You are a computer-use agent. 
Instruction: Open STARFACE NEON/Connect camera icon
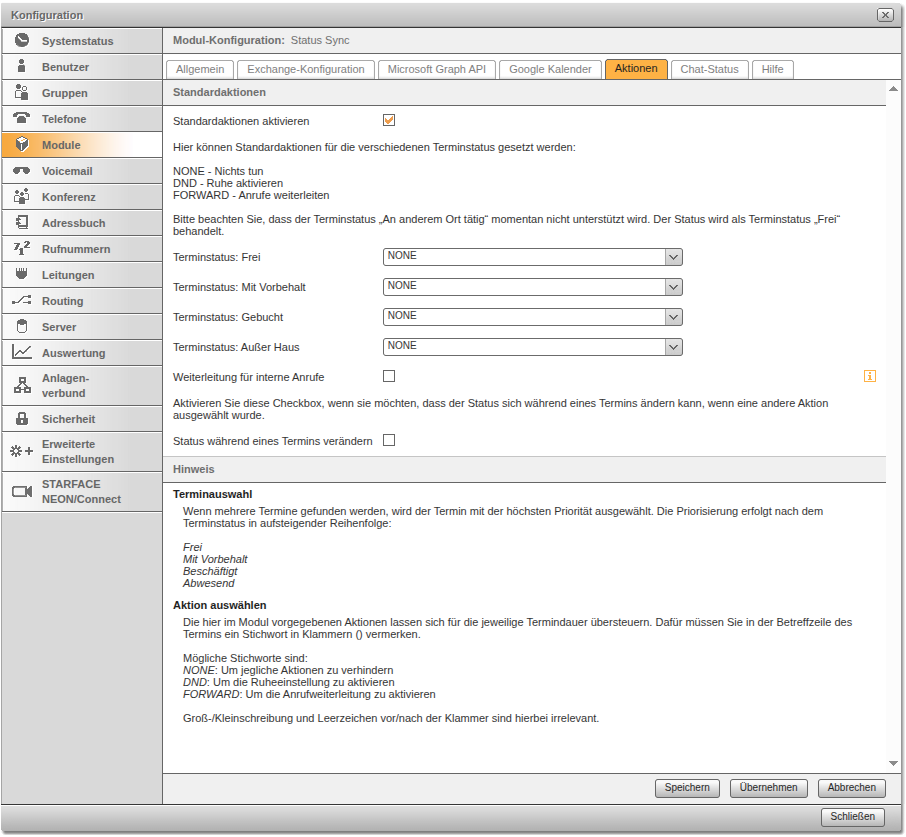22,491
